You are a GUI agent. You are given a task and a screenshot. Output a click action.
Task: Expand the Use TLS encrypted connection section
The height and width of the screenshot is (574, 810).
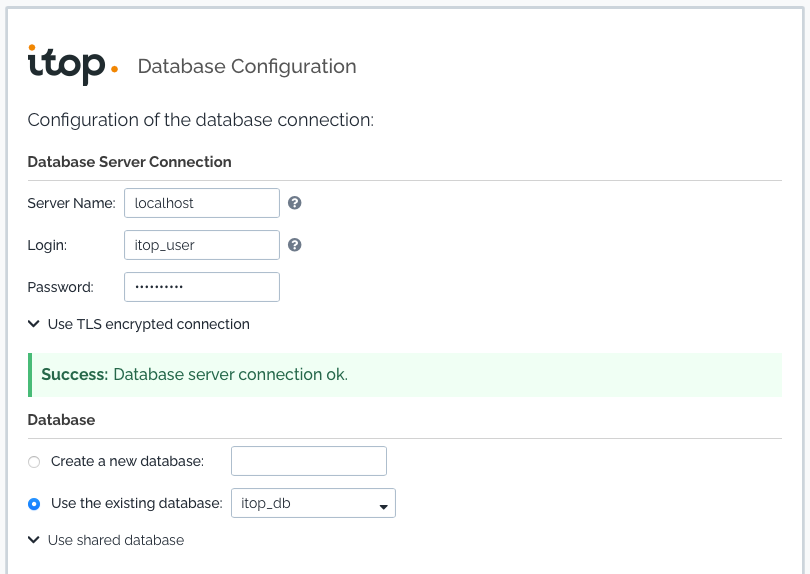click(138, 324)
